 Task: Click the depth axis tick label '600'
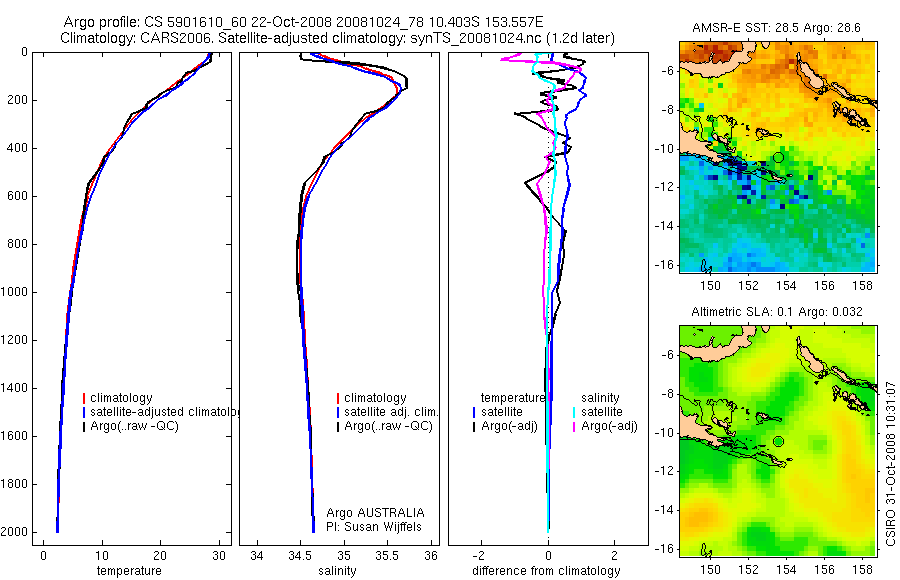click(x=20, y=196)
